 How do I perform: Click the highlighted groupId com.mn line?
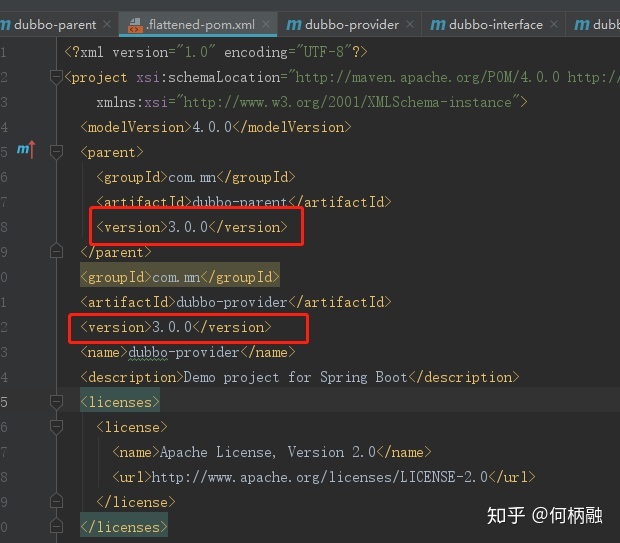pos(180,277)
